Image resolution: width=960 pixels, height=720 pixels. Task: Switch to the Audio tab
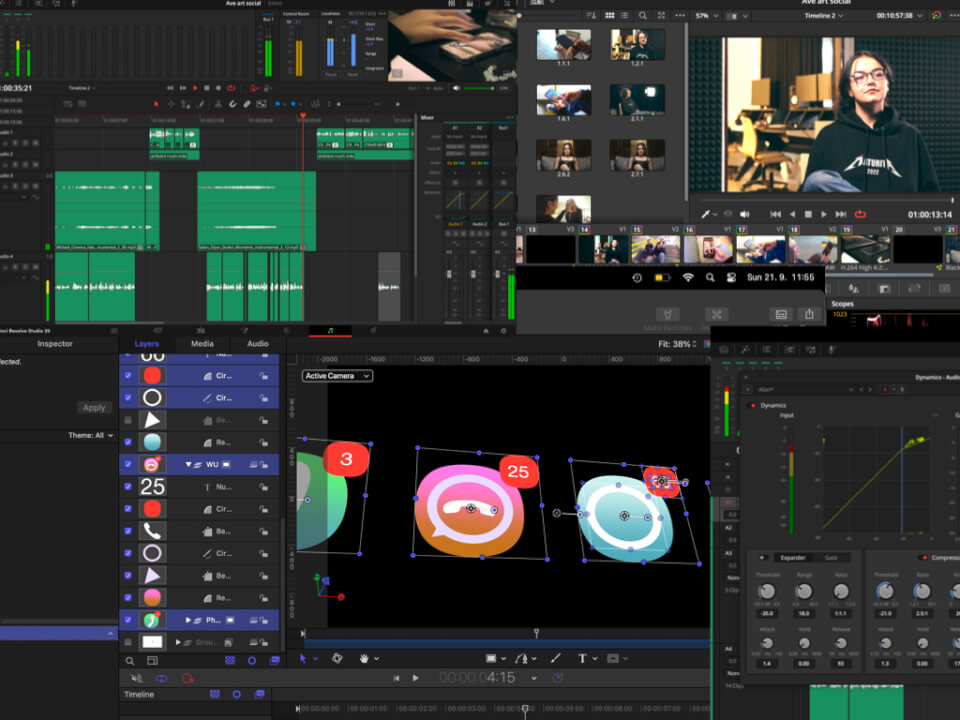click(258, 343)
